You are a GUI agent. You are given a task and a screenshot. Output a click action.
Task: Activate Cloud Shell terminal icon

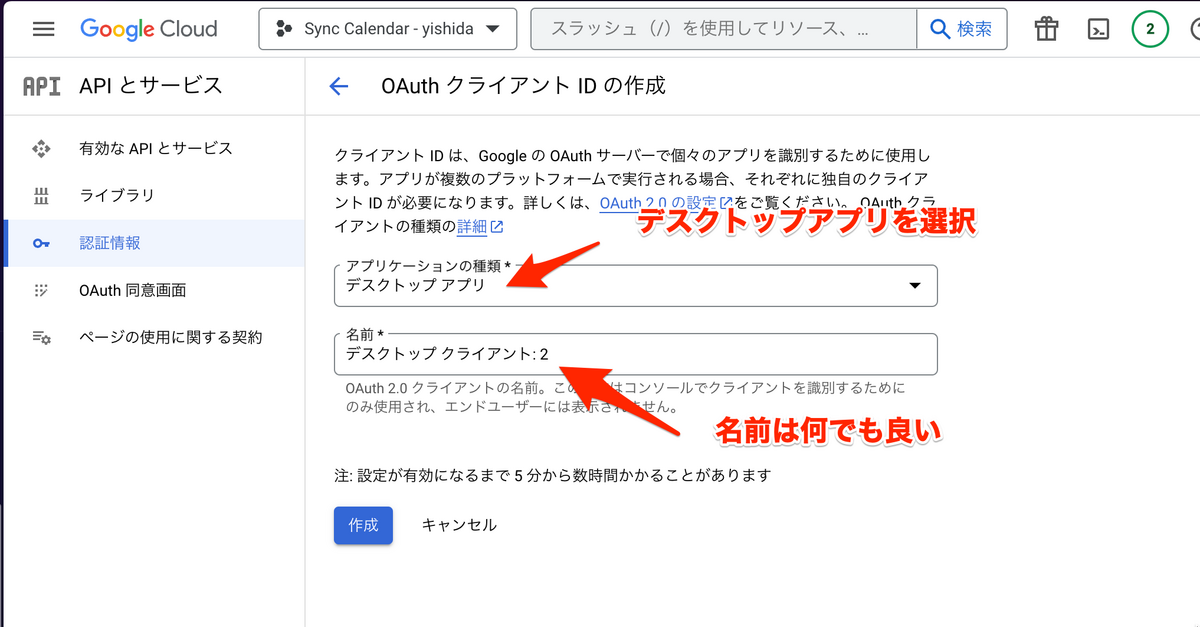(x=1098, y=29)
